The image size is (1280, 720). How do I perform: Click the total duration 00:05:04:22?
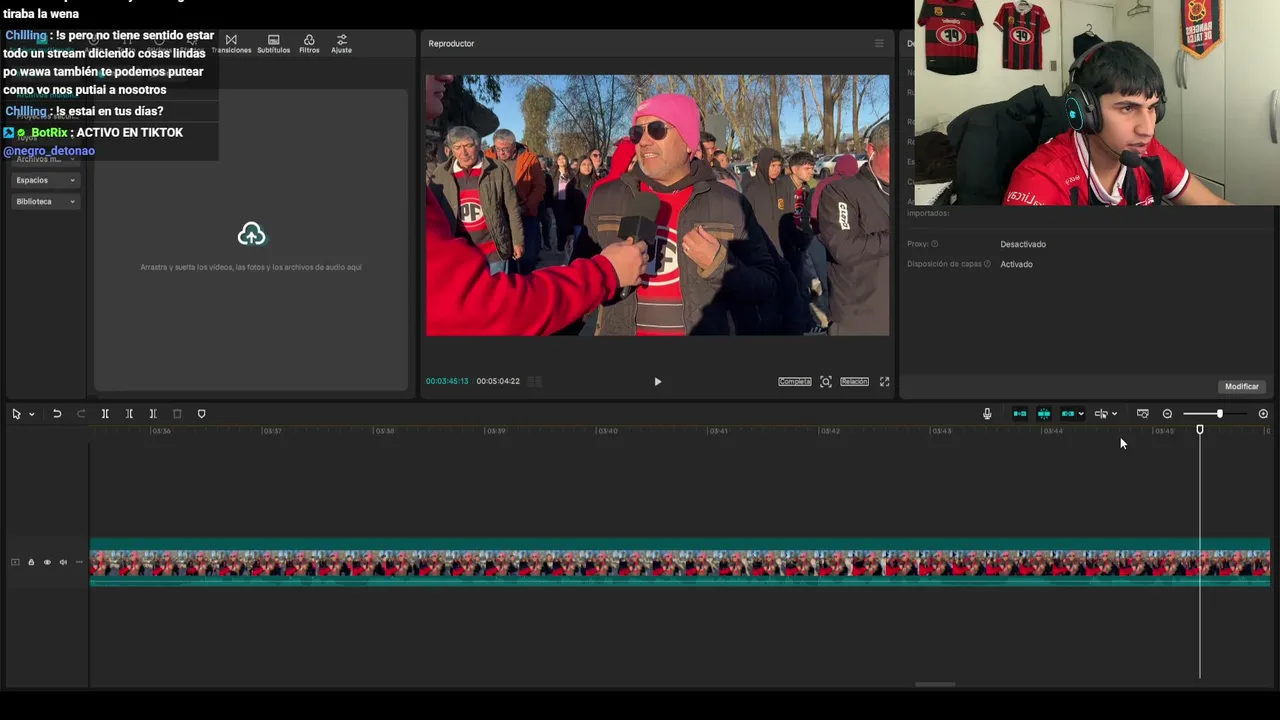(498, 381)
